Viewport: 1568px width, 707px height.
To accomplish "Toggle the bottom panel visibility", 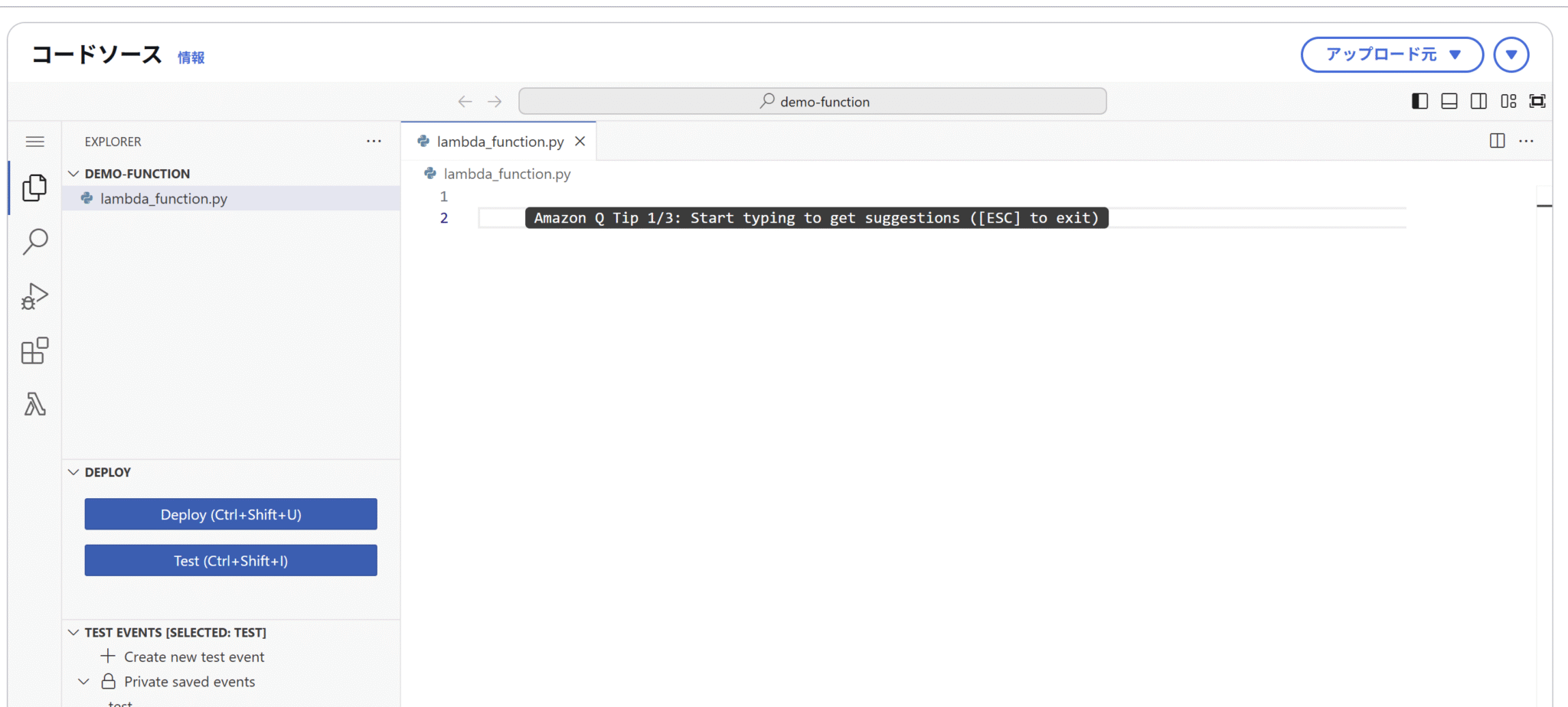I will 1449,100.
